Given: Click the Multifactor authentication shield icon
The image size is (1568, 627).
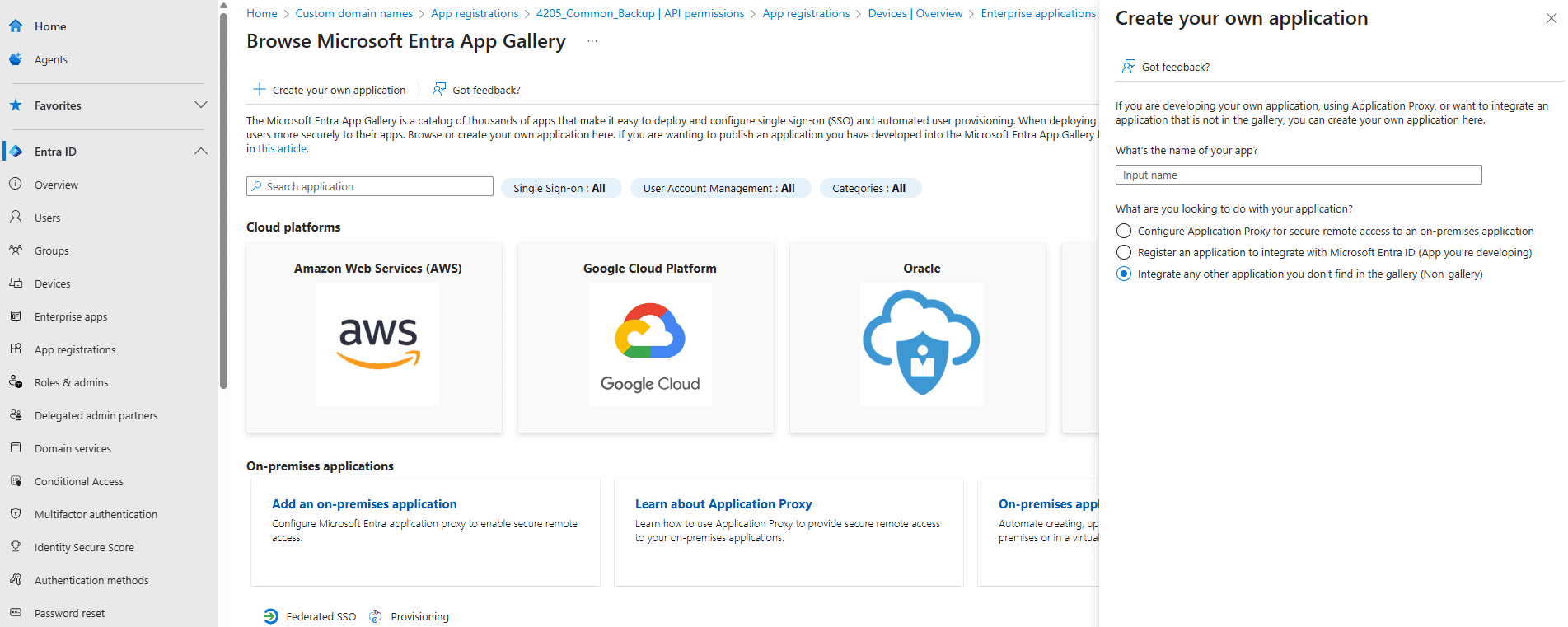Looking at the screenshot, I should tap(16, 514).
